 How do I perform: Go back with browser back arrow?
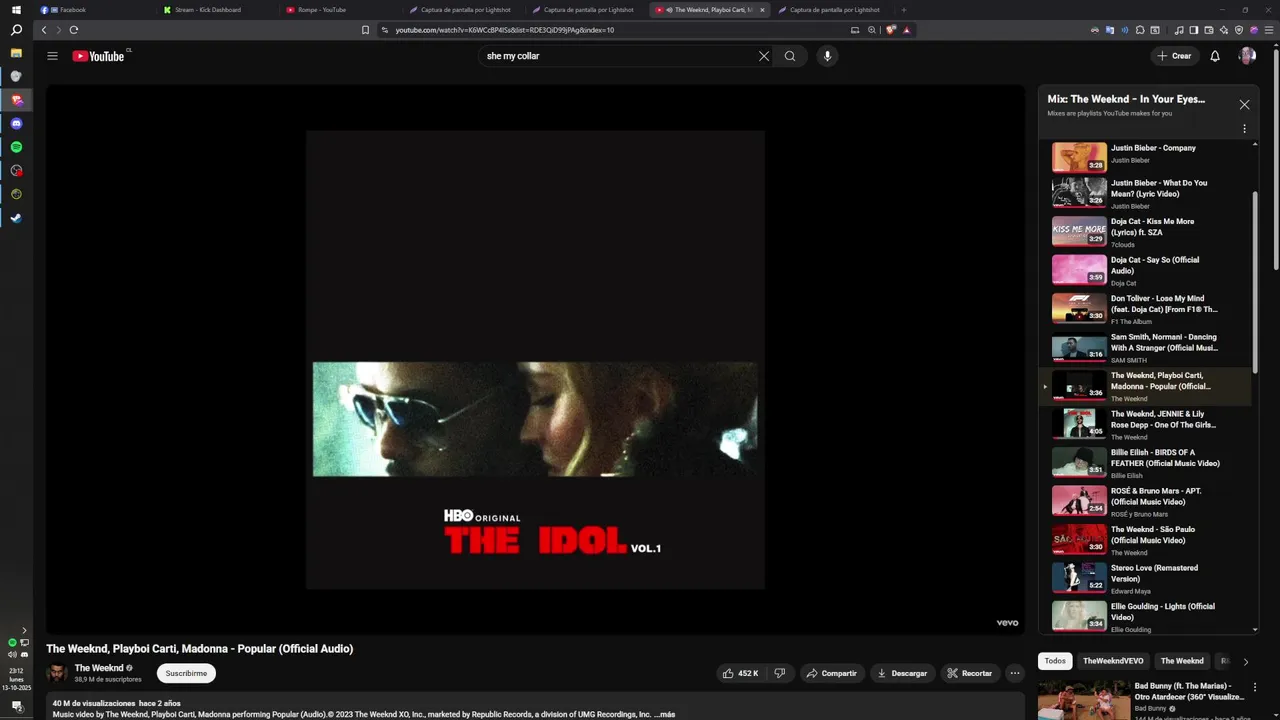click(x=43, y=30)
